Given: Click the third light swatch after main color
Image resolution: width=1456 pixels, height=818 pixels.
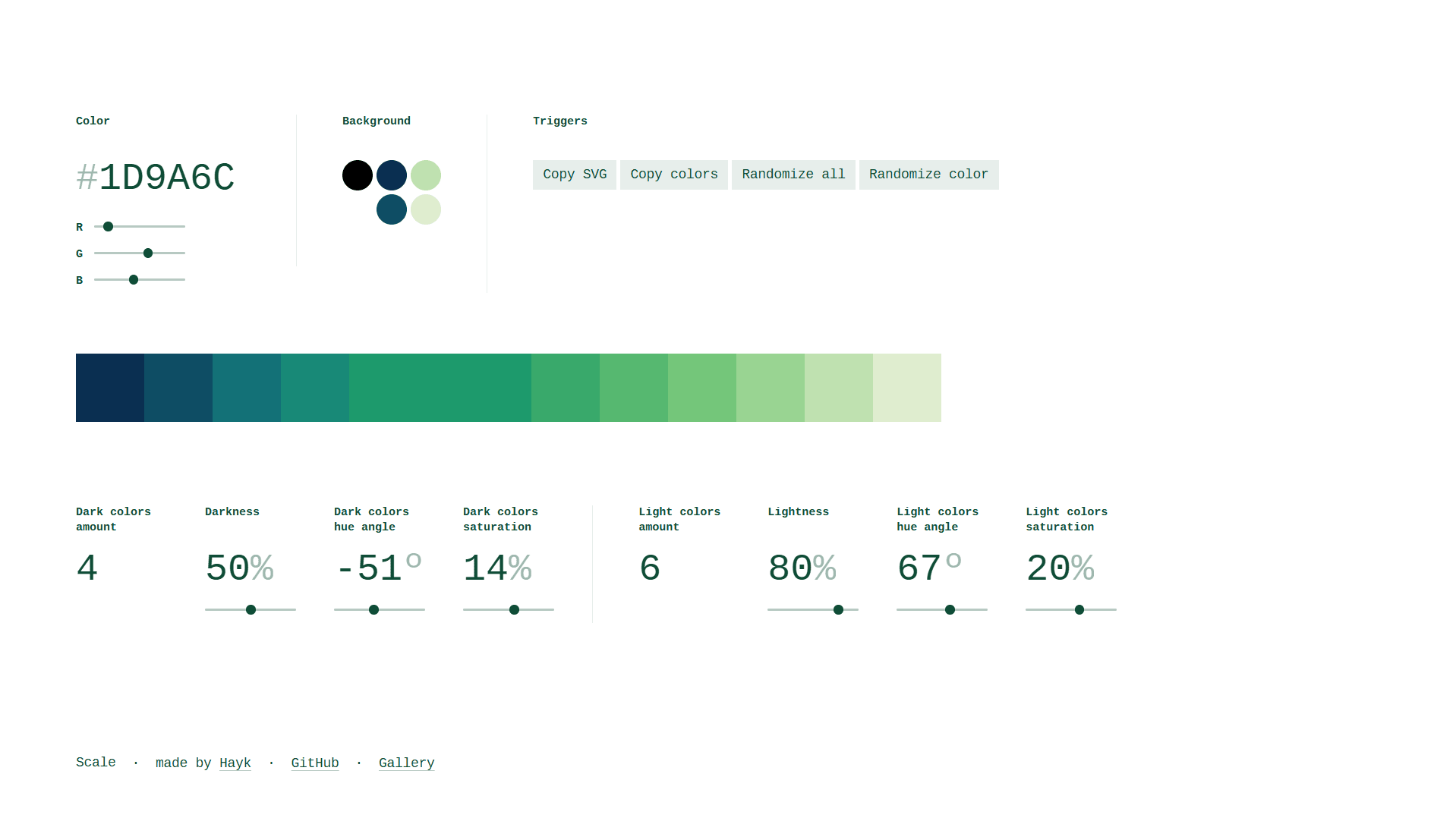Looking at the screenshot, I should click(702, 388).
